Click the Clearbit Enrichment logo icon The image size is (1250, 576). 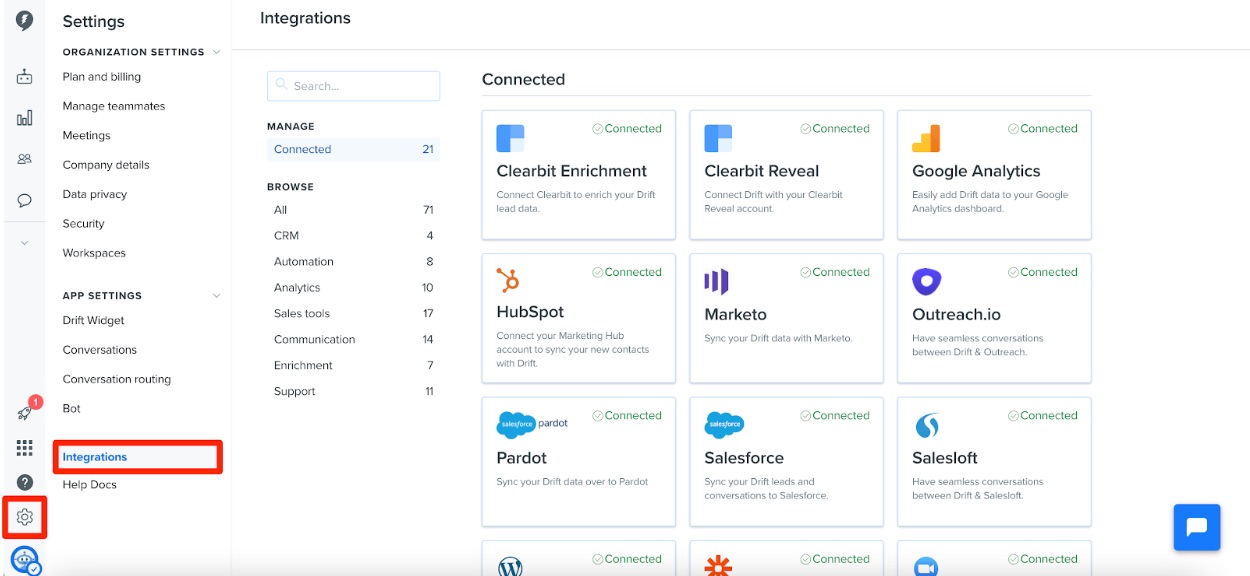[x=510, y=138]
